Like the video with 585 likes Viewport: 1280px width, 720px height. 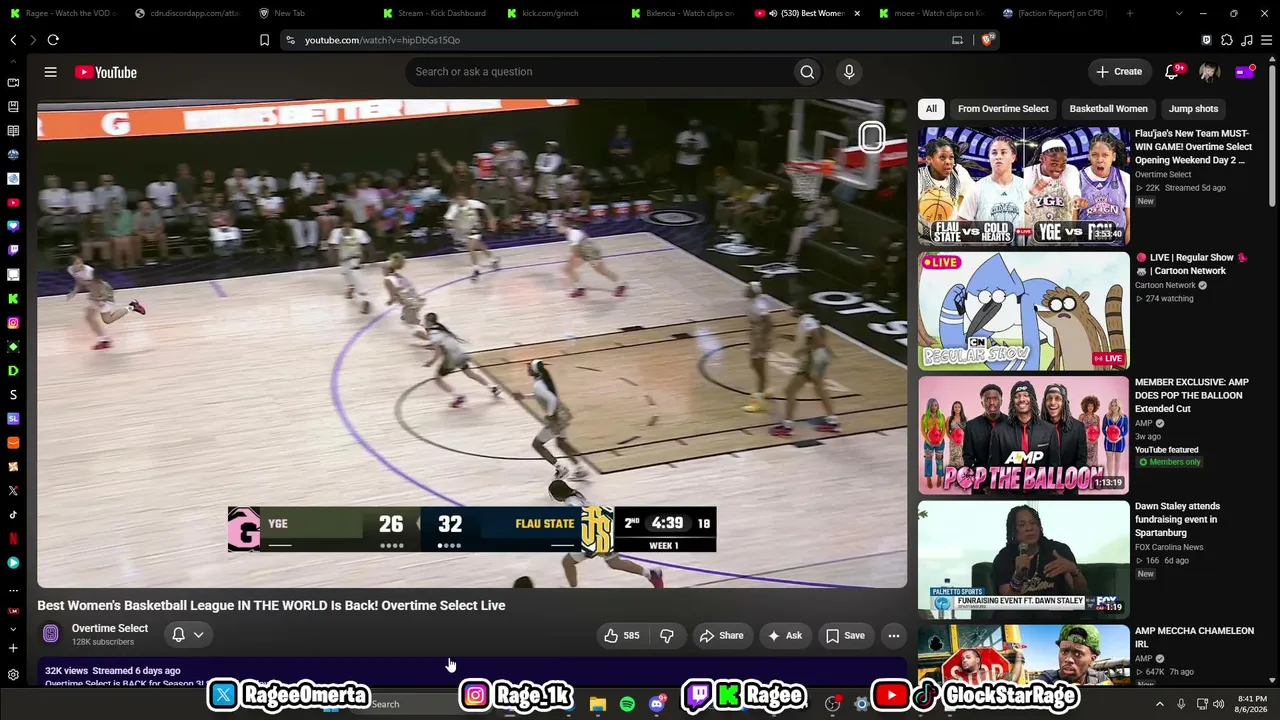click(621, 635)
